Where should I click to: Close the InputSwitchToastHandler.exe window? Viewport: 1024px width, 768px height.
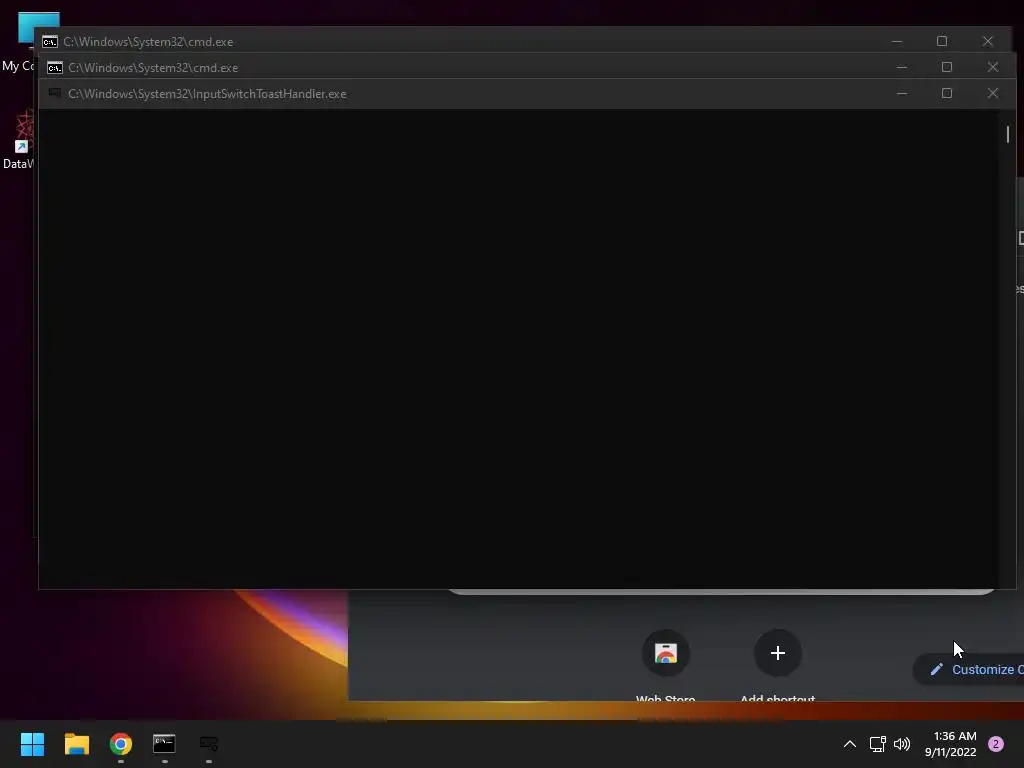(x=993, y=93)
